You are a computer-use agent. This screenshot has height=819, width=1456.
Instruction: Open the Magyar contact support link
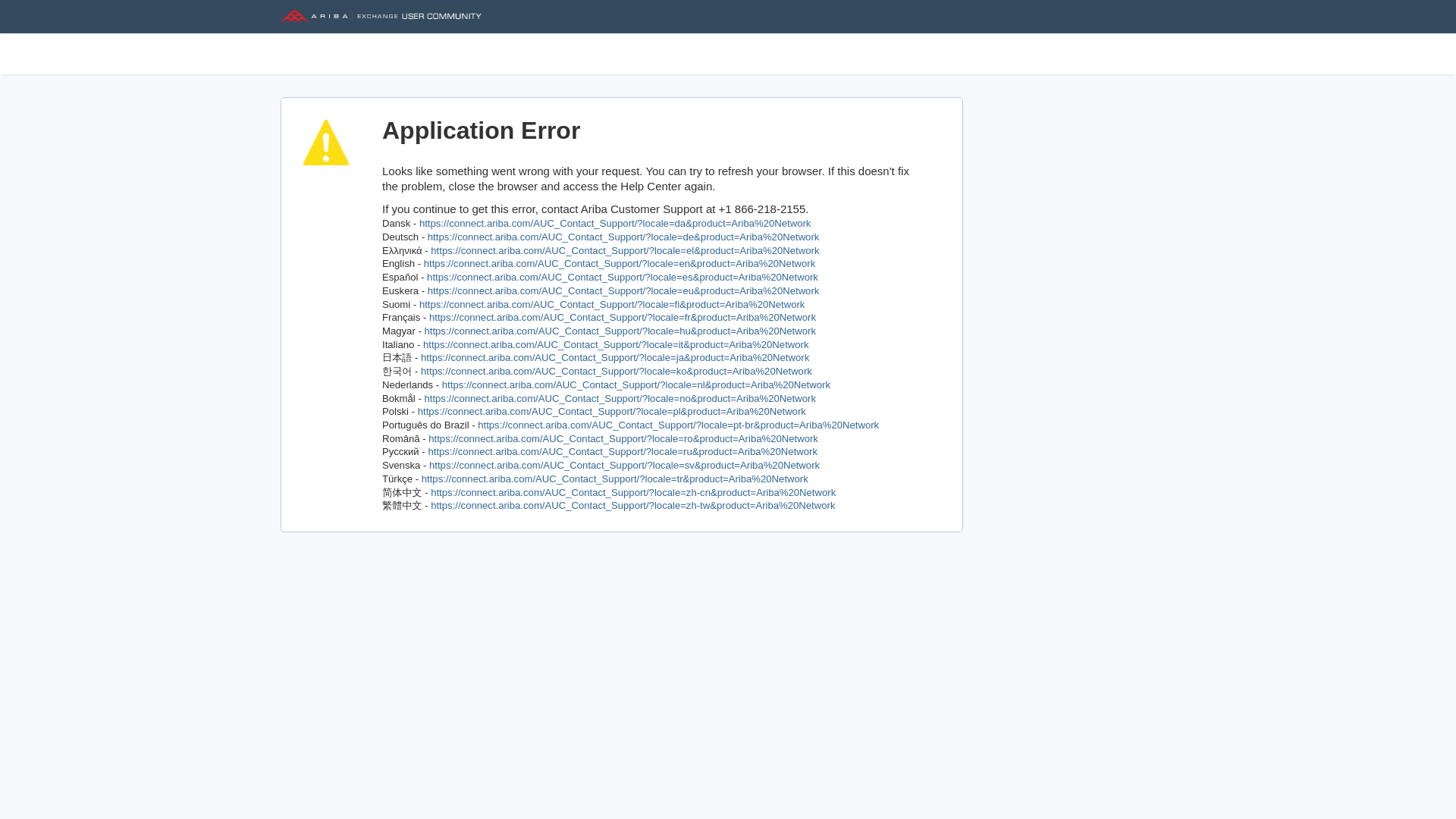pos(620,331)
